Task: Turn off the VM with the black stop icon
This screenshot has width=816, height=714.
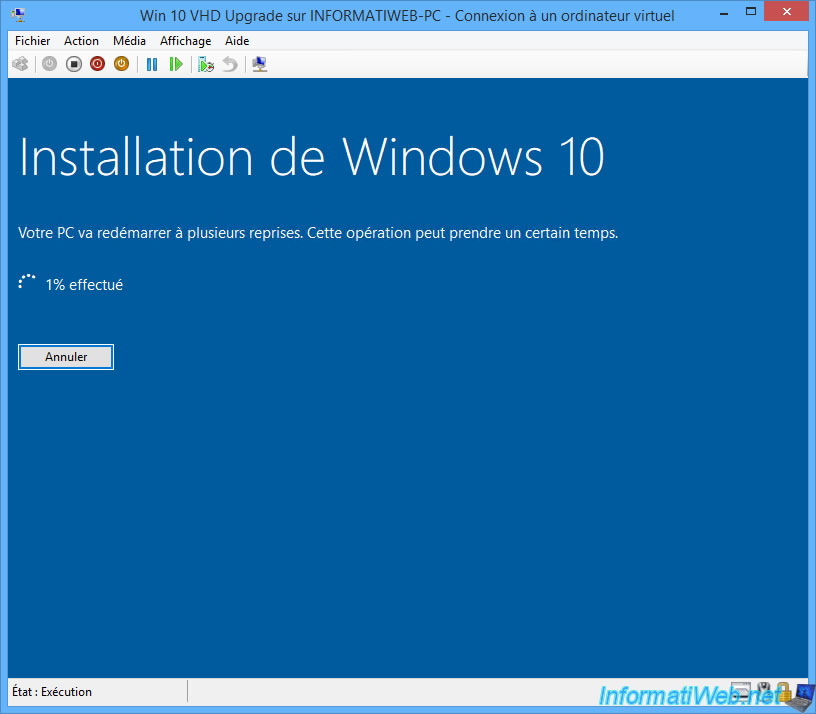Action: 74,64
